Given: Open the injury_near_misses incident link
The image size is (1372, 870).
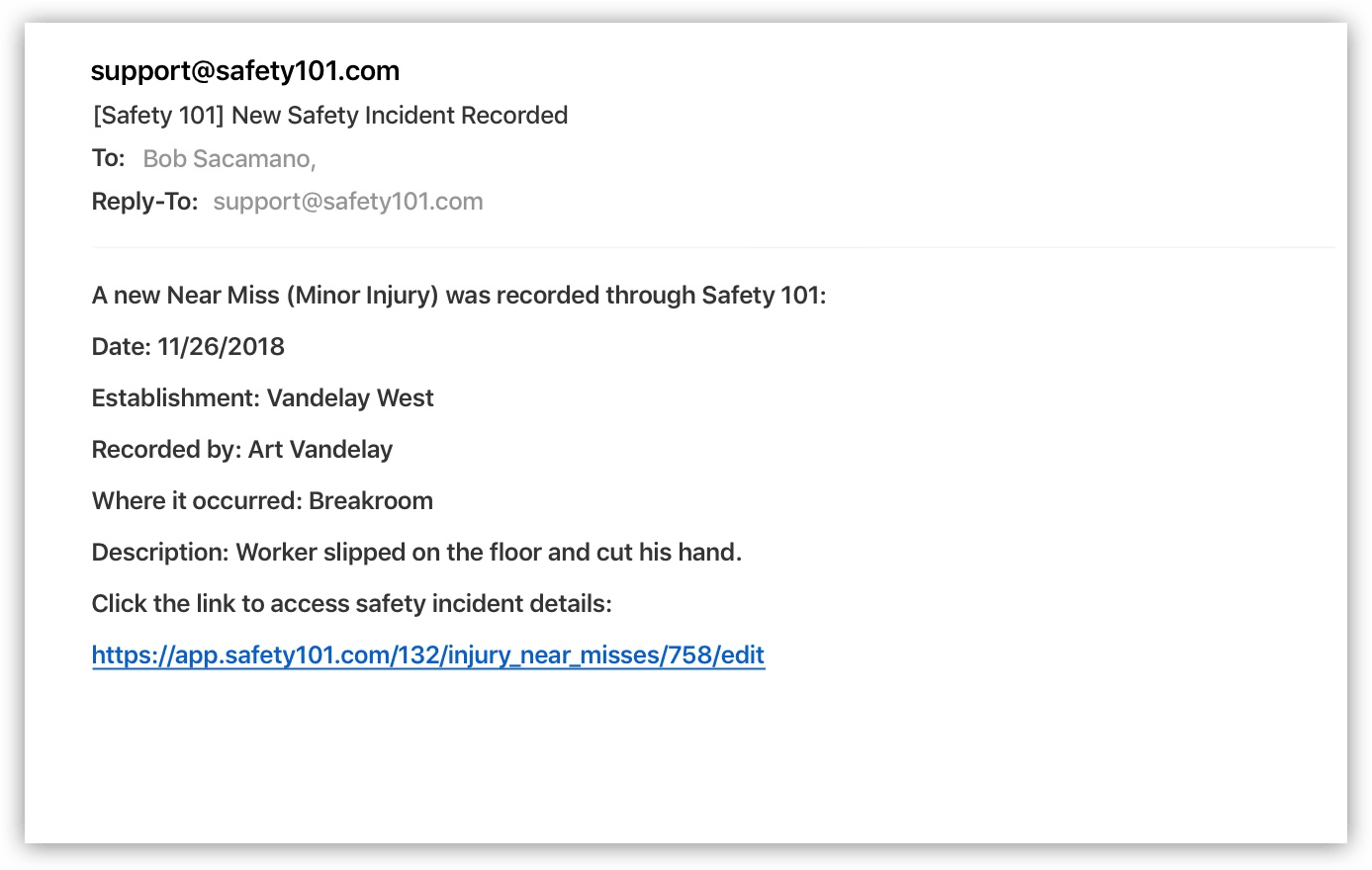Looking at the screenshot, I should [x=427, y=655].
